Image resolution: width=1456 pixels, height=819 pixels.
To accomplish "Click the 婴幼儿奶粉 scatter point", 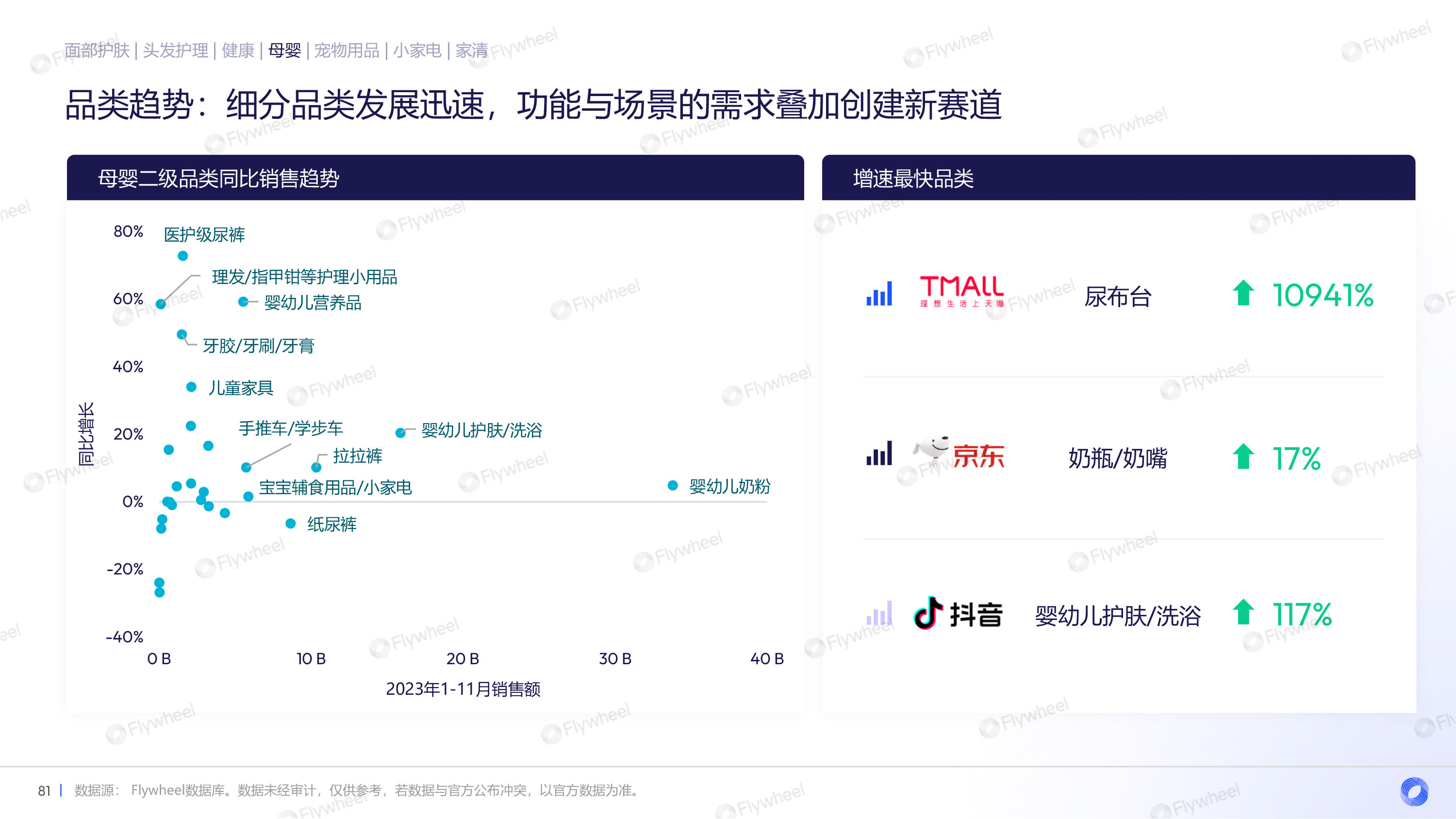I will coord(673,485).
